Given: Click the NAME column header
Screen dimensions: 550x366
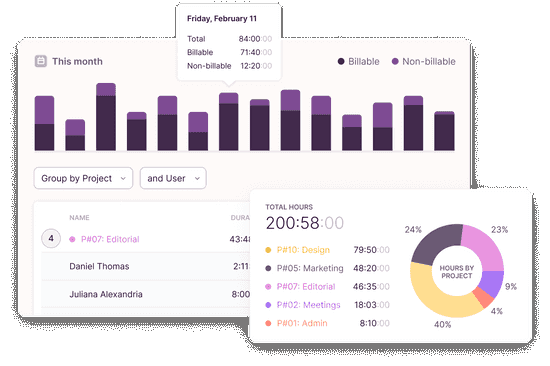Looking at the screenshot, I should click(x=79, y=218).
